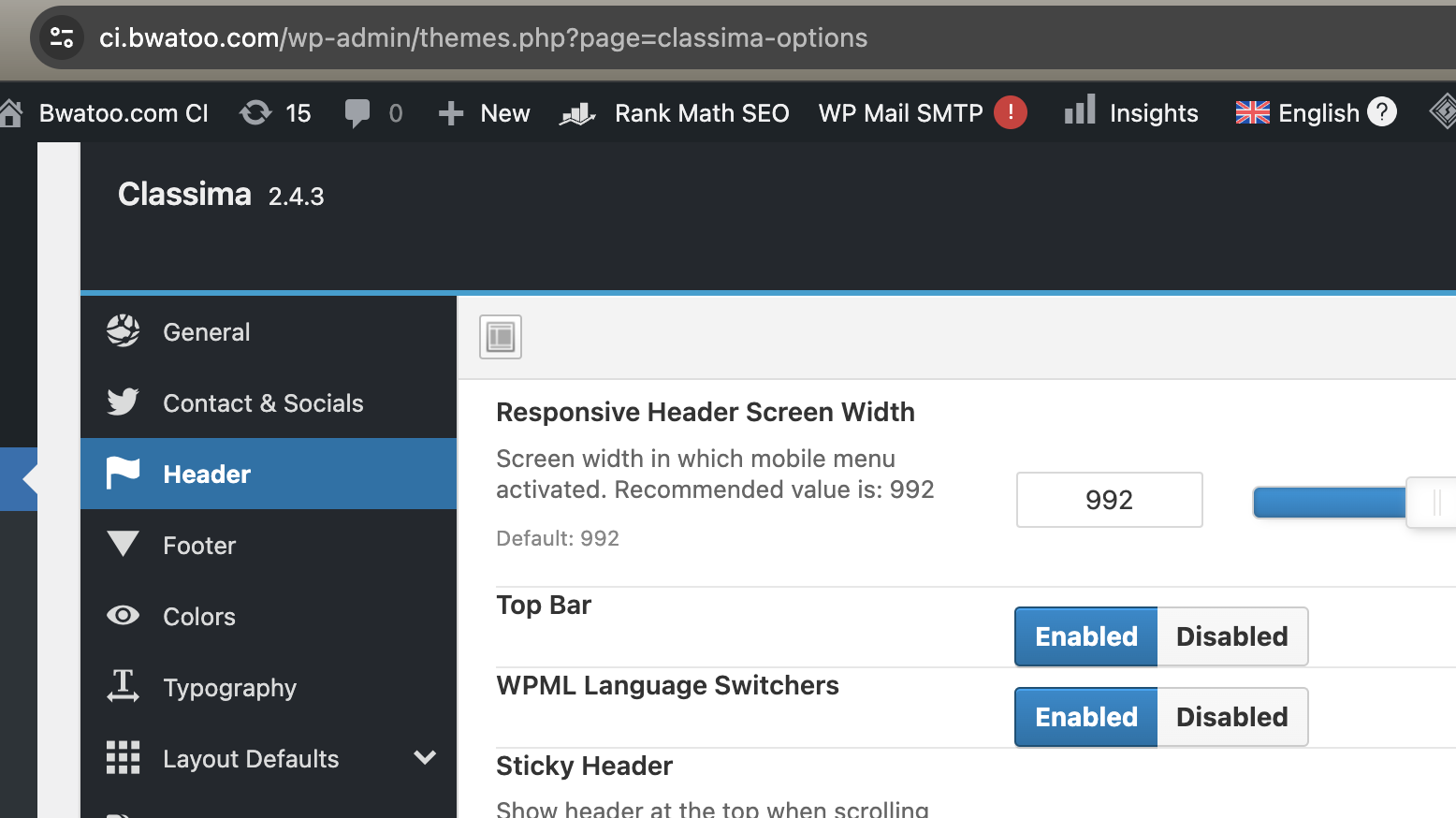
Task: Open the General options section
Action: [269, 332]
